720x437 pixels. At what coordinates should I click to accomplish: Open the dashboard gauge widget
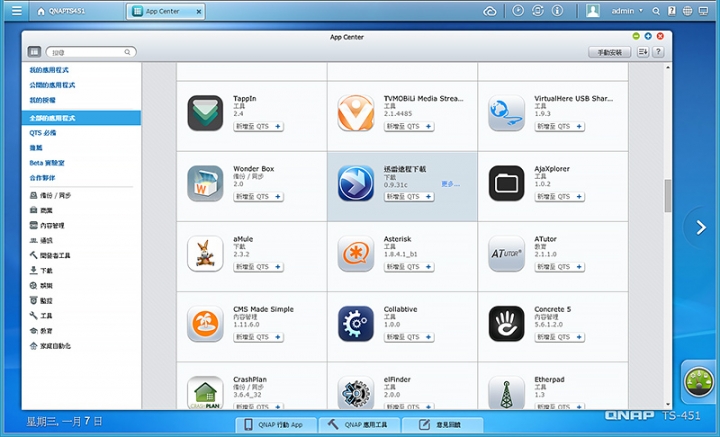click(x=698, y=382)
